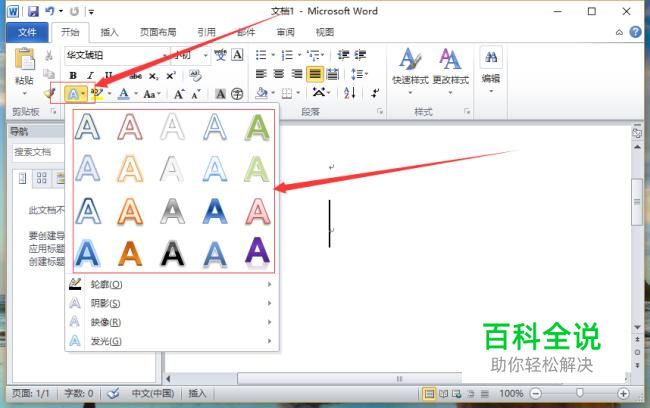
Task: Toggle Character Shading A button
Action: click(x=220, y=94)
